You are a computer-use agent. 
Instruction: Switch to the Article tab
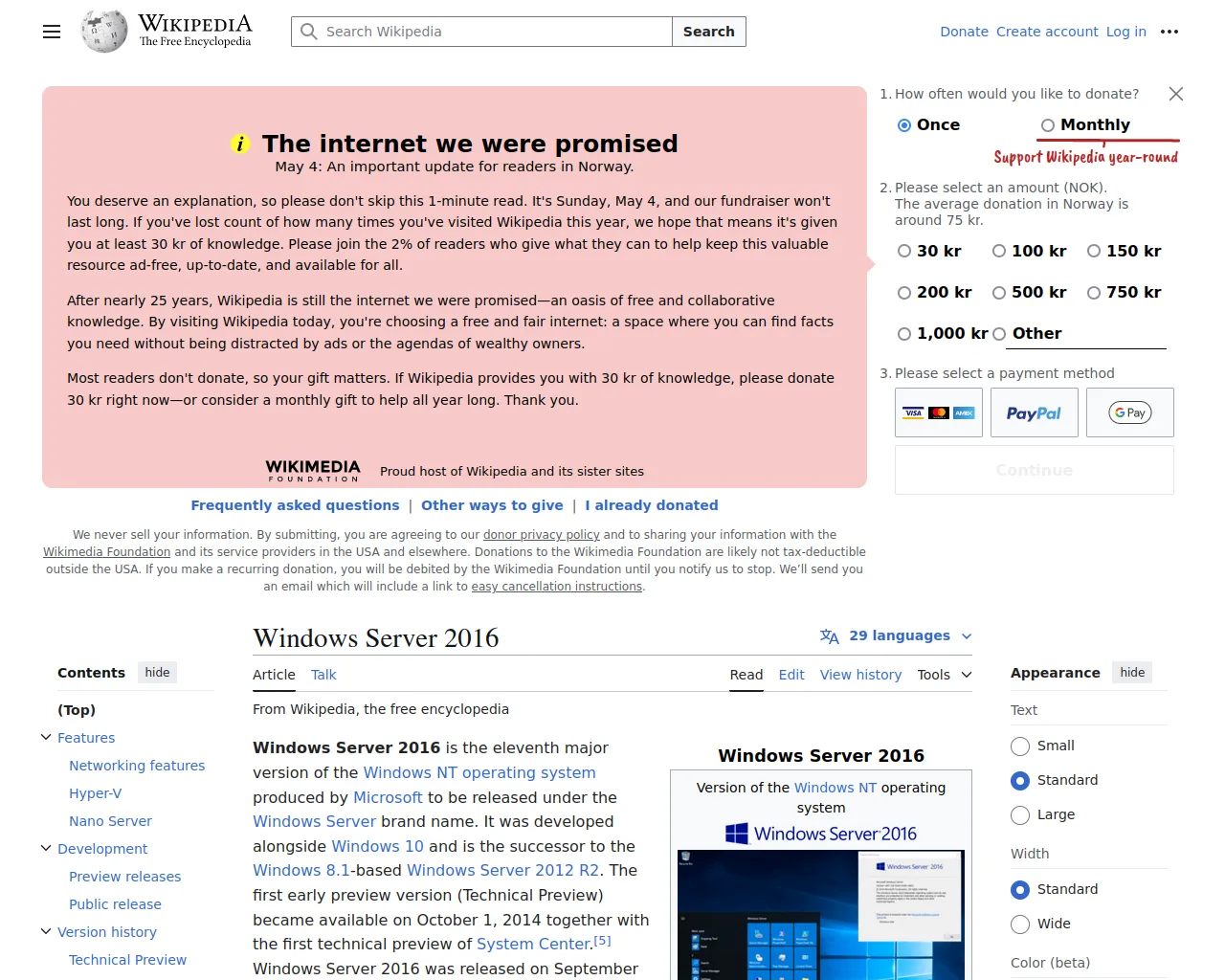click(274, 675)
